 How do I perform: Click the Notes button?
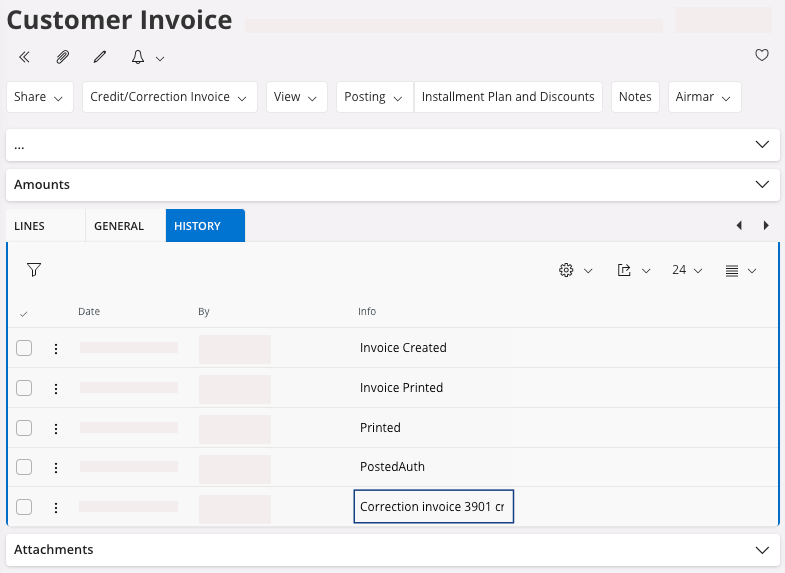[635, 97]
